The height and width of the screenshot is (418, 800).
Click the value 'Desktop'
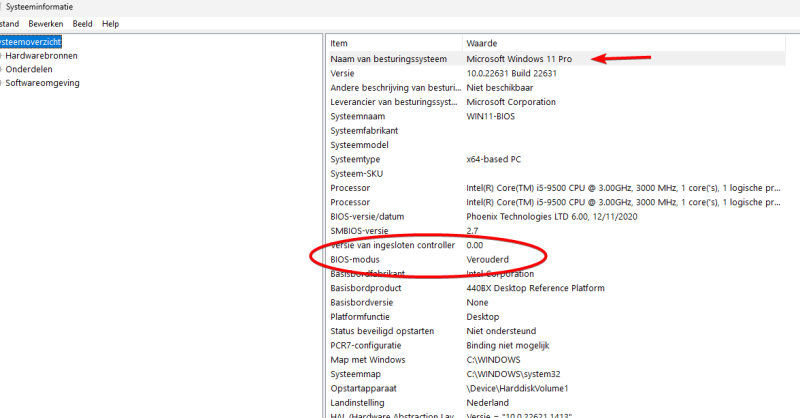(x=483, y=316)
